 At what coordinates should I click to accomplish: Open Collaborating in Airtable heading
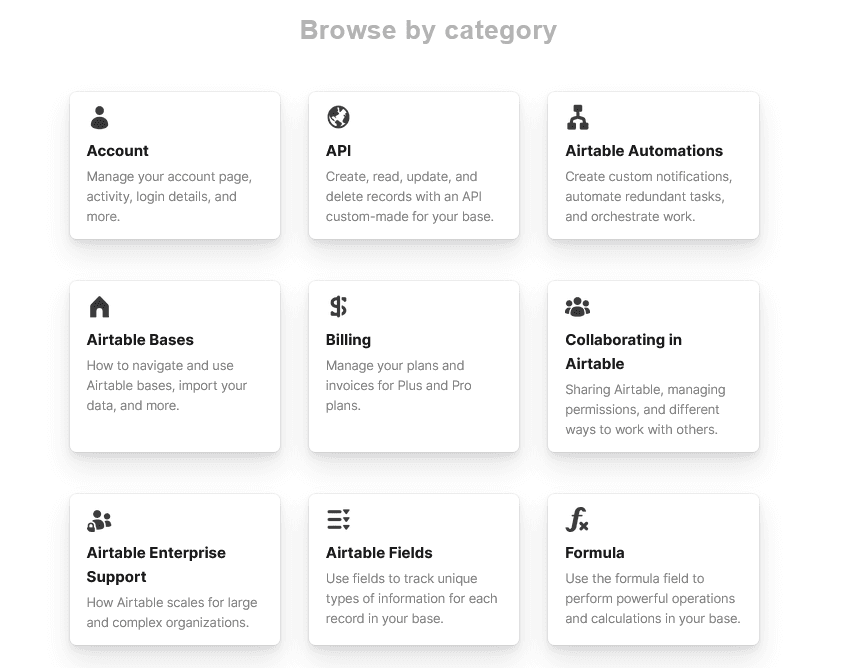[623, 352]
